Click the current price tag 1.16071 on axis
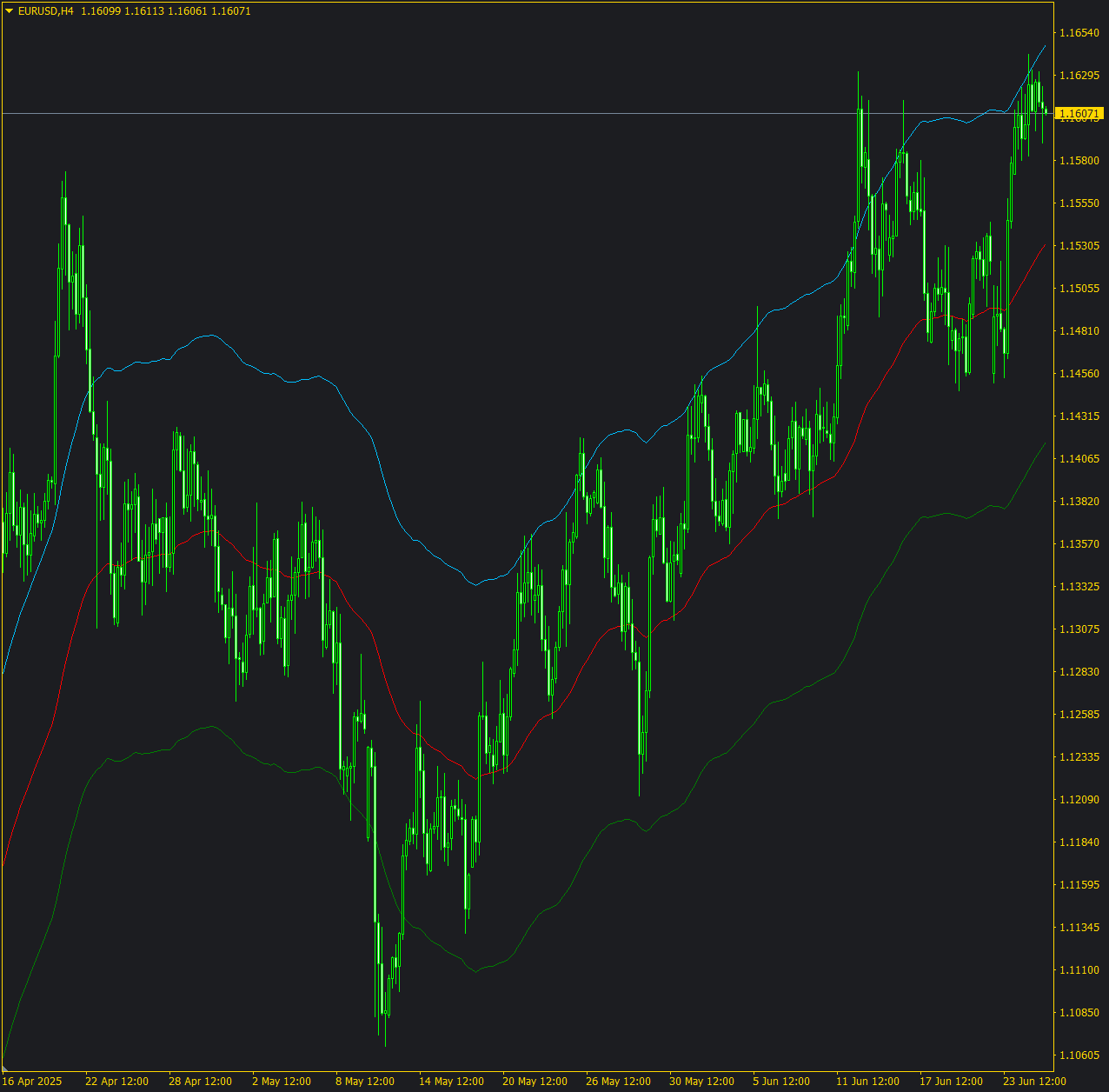Viewport: 1109px width, 1092px height. [1079, 114]
